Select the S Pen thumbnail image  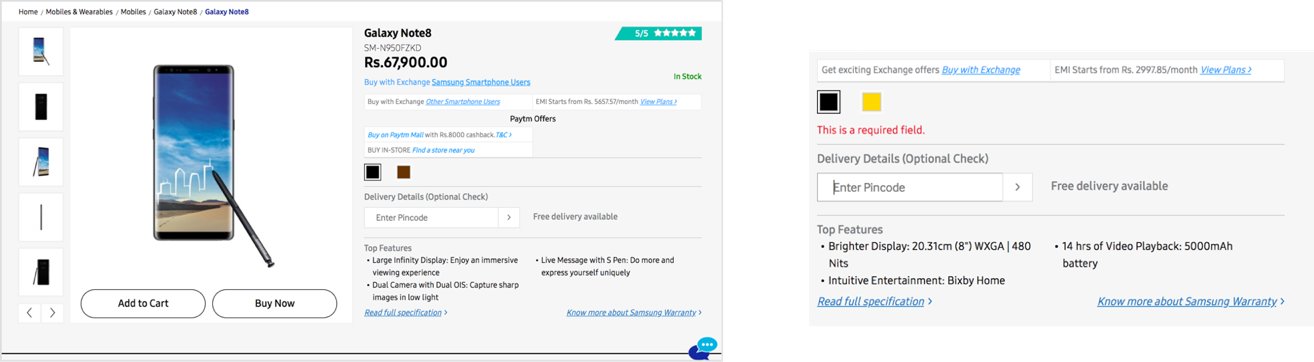[x=41, y=217]
